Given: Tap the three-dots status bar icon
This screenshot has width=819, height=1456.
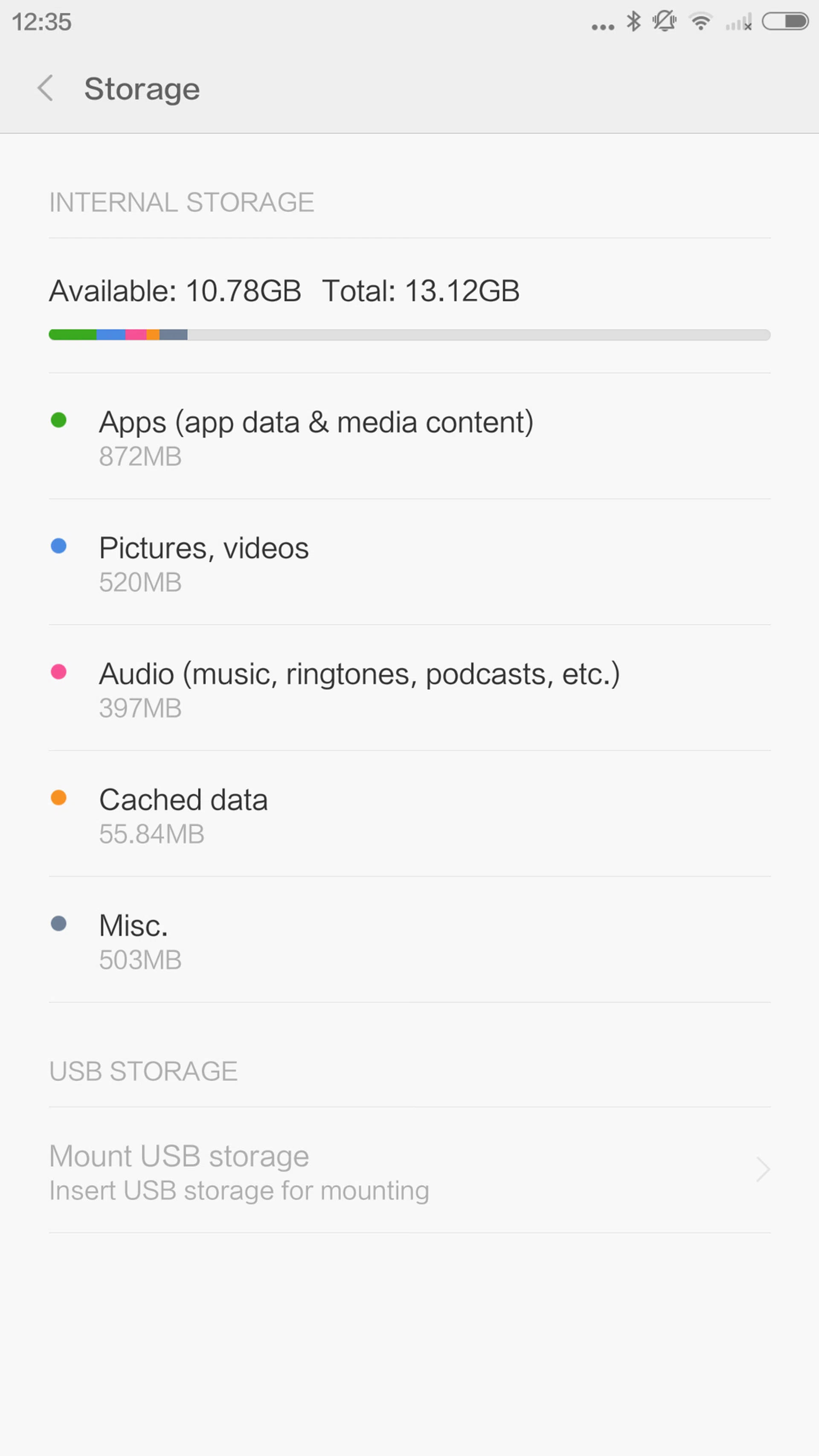Looking at the screenshot, I should coord(603,26).
